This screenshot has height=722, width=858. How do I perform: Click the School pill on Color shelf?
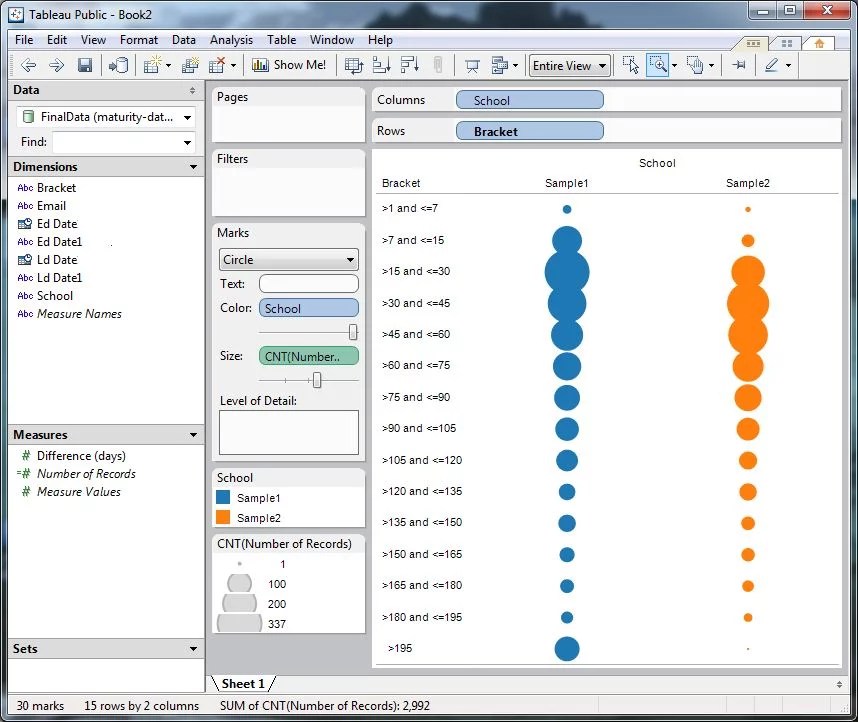[x=309, y=308]
